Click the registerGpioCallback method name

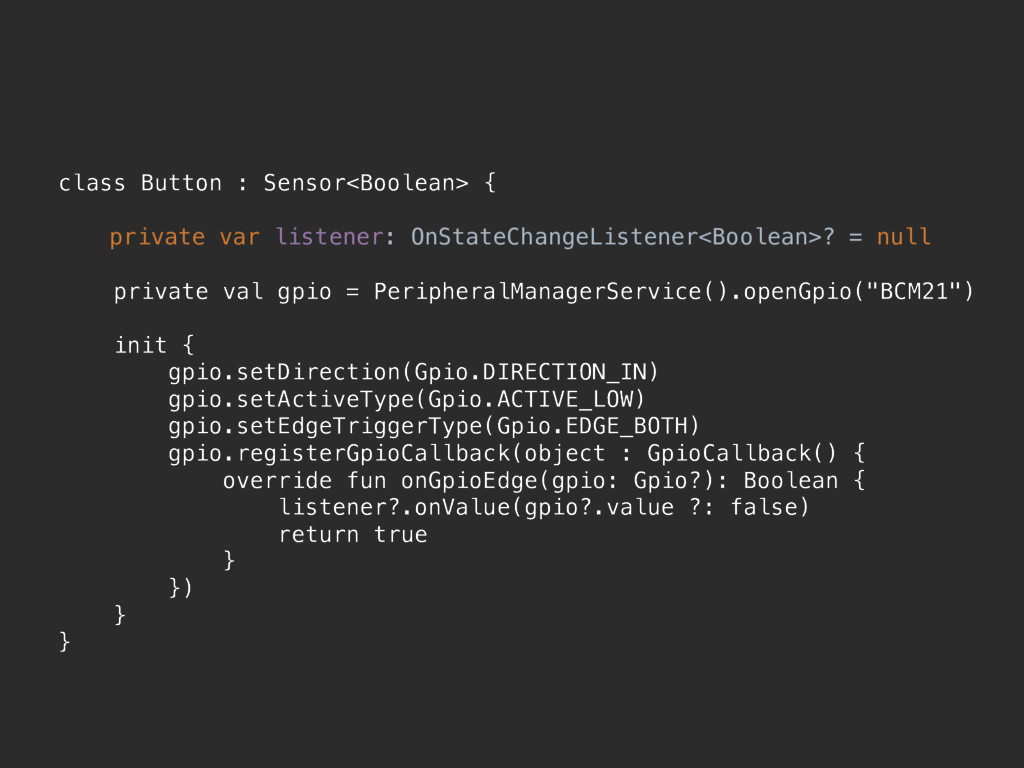click(373, 454)
